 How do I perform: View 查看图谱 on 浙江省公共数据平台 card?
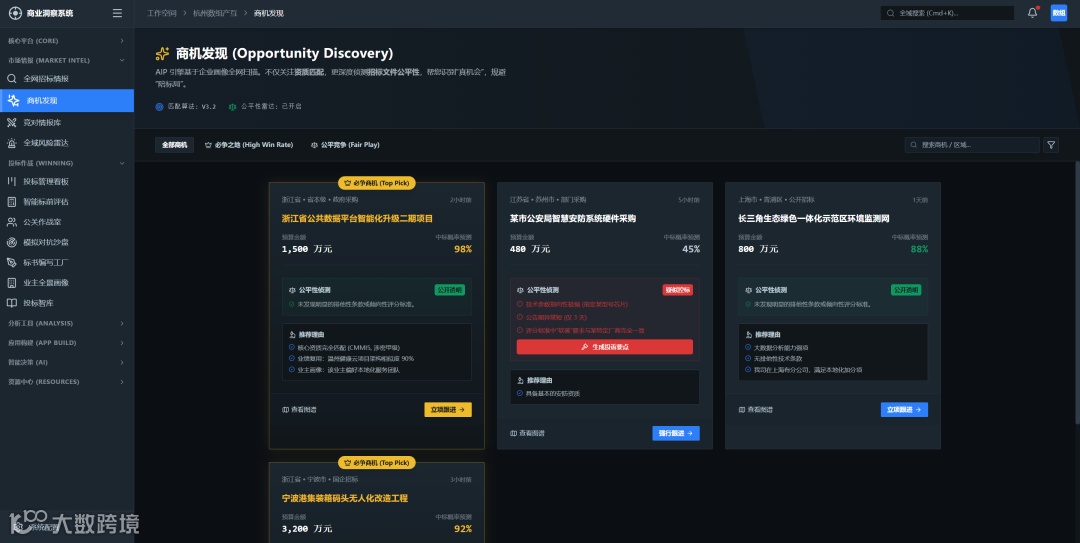point(300,410)
